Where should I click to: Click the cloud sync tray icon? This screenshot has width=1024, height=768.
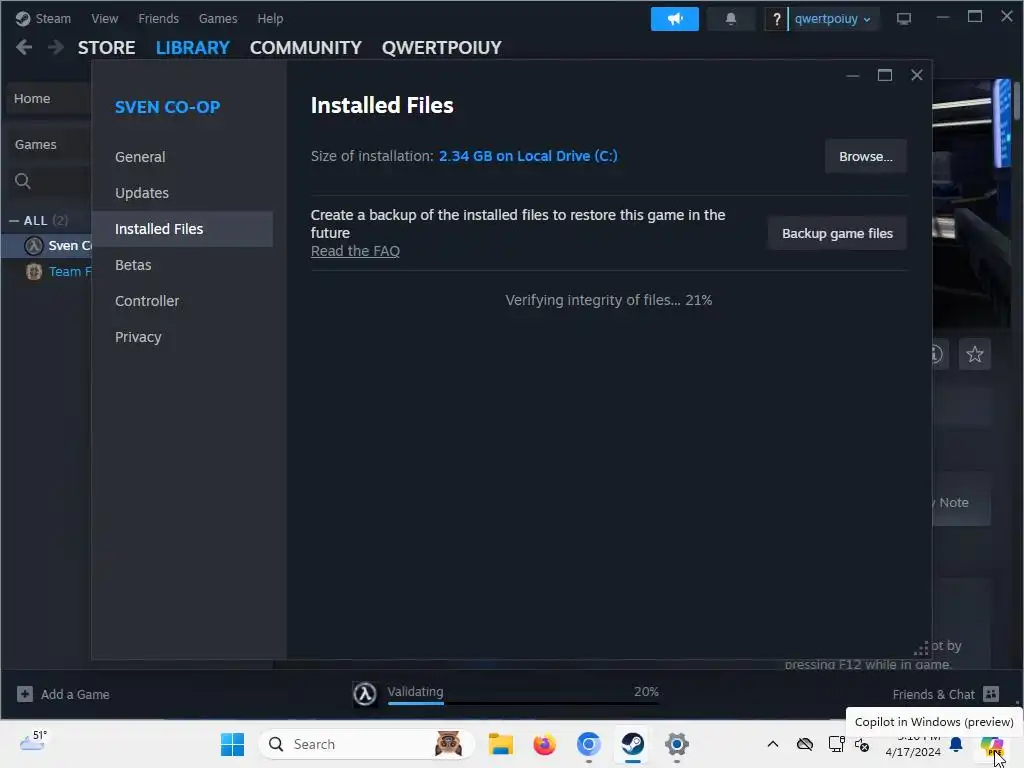pyautogui.click(x=805, y=744)
